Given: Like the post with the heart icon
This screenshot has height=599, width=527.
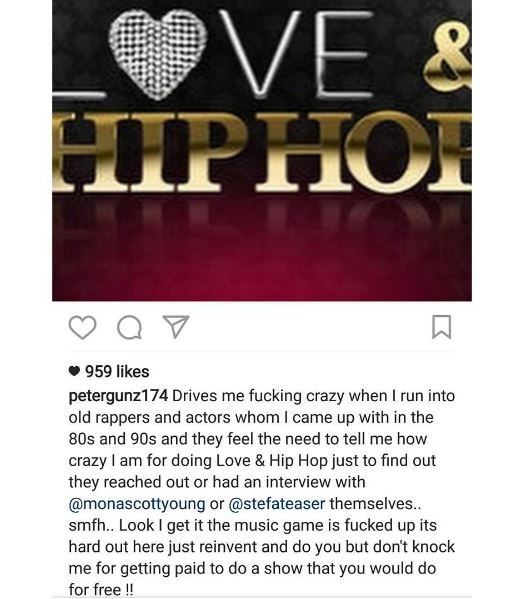Looking at the screenshot, I should (82, 327).
